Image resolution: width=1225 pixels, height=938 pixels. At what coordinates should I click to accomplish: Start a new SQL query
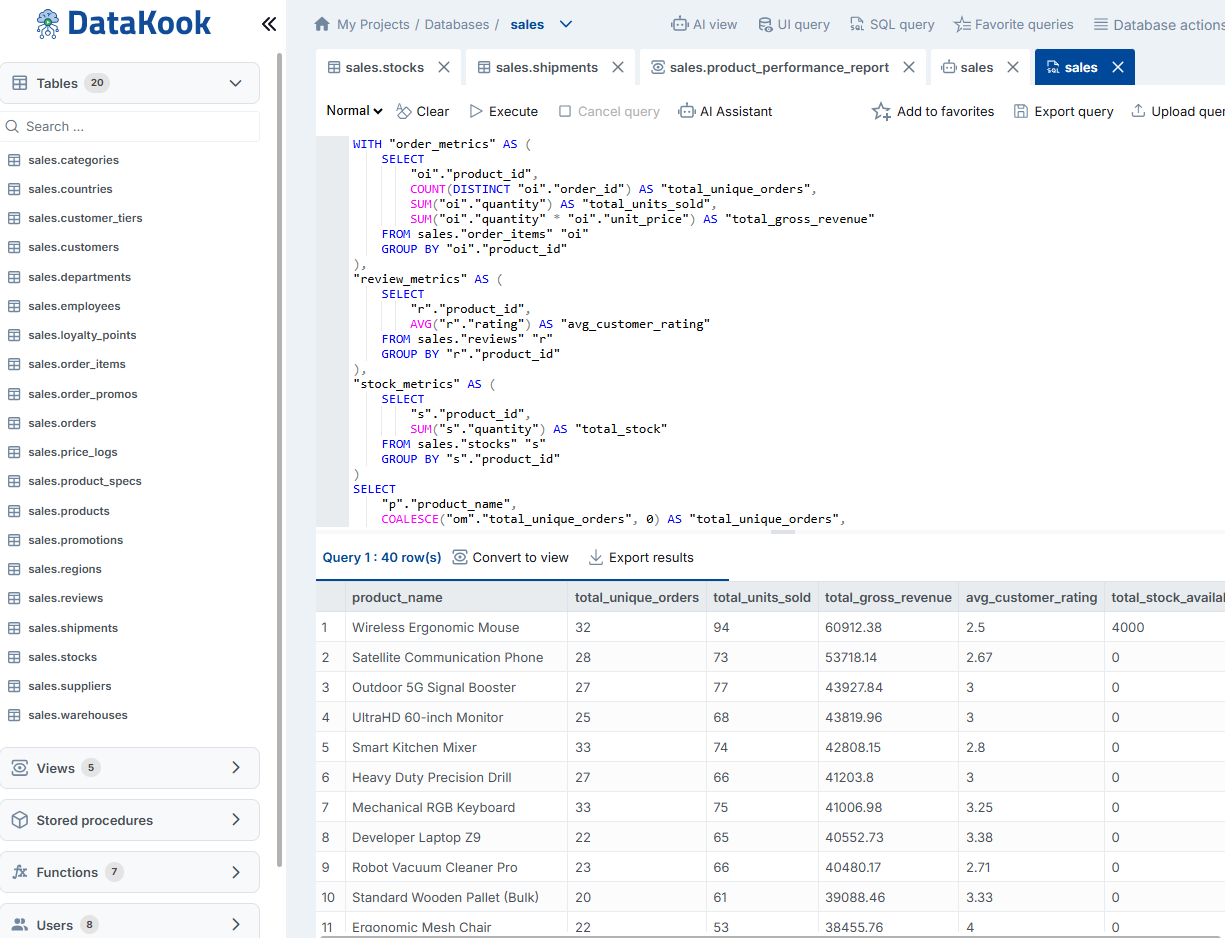(891, 24)
